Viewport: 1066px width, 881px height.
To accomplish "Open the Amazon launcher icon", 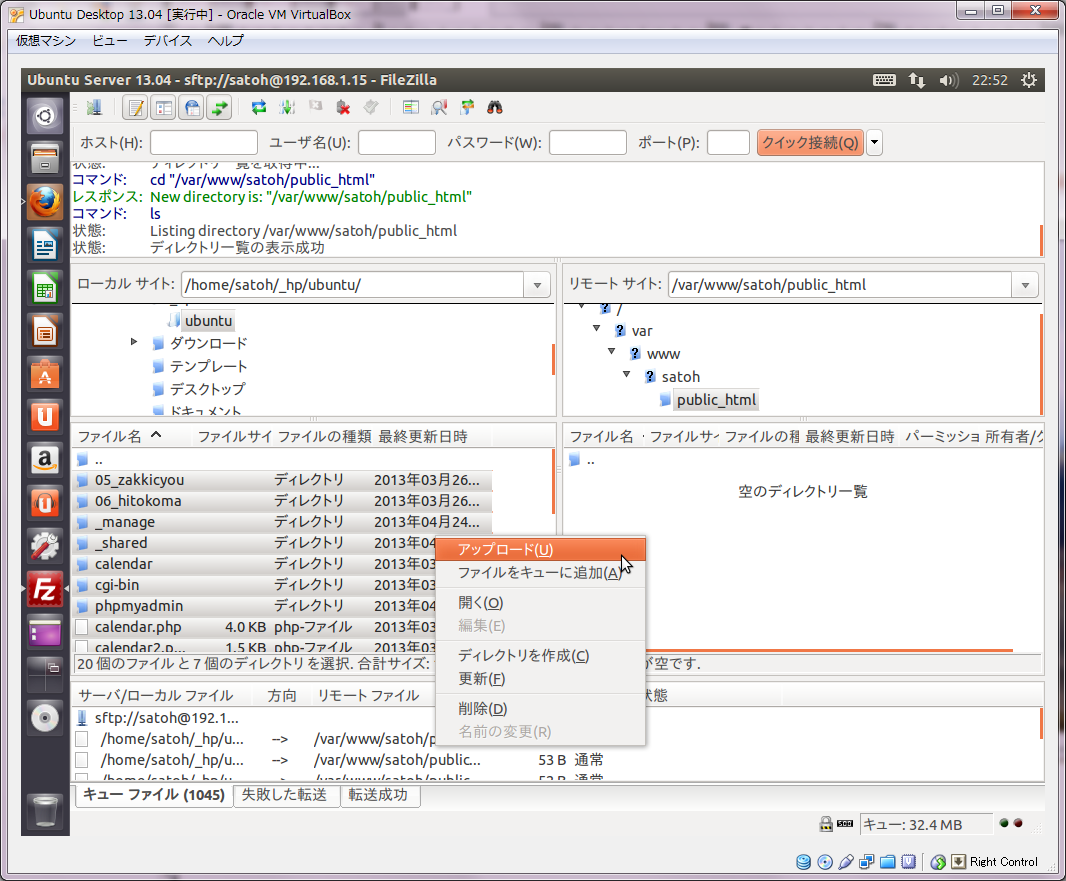I will pos(45,460).
